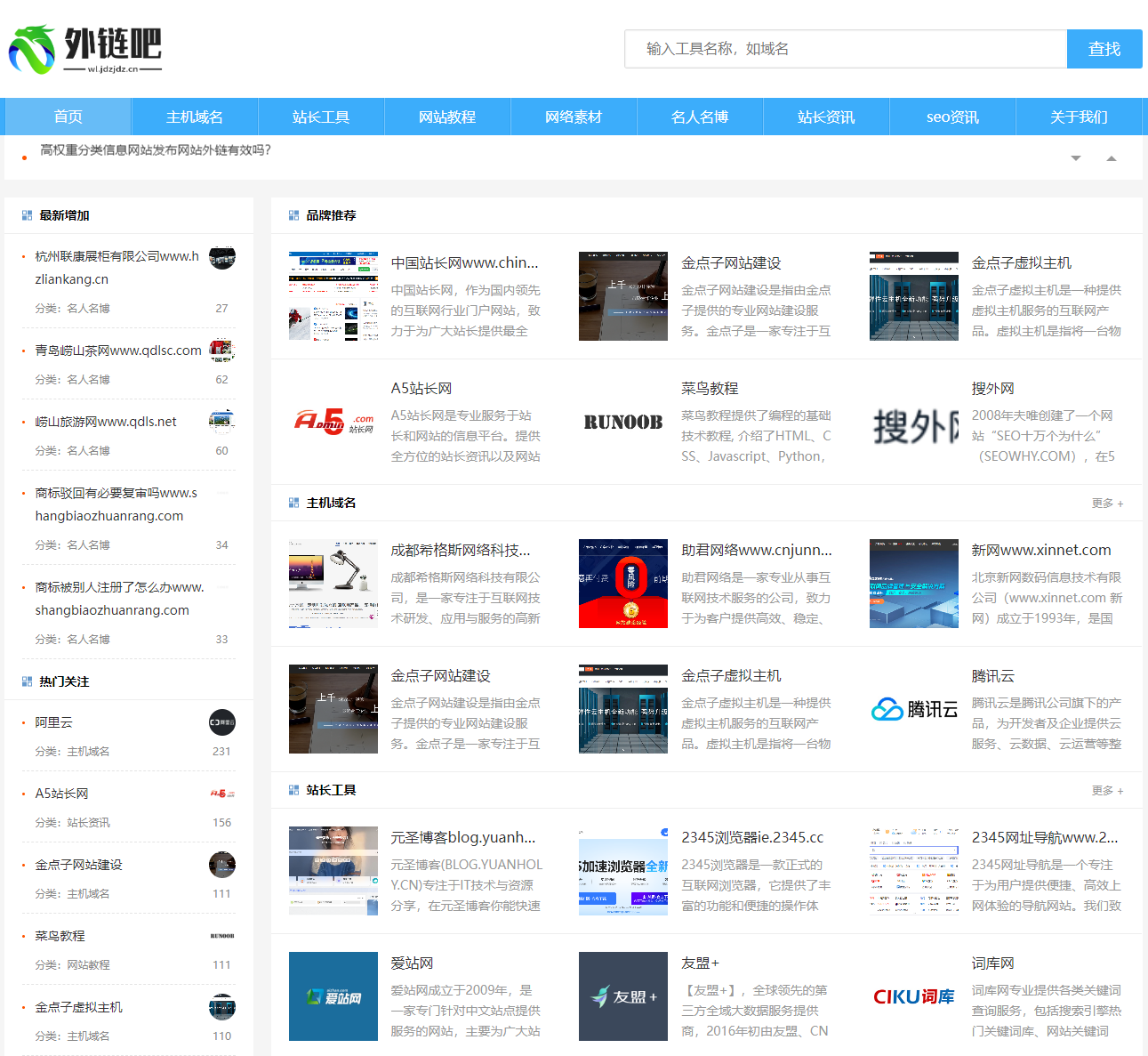Open 新网 thumbnail image
This screenshot has height=1056, width=1148.
pyautogui.click(x=914, y=584)
